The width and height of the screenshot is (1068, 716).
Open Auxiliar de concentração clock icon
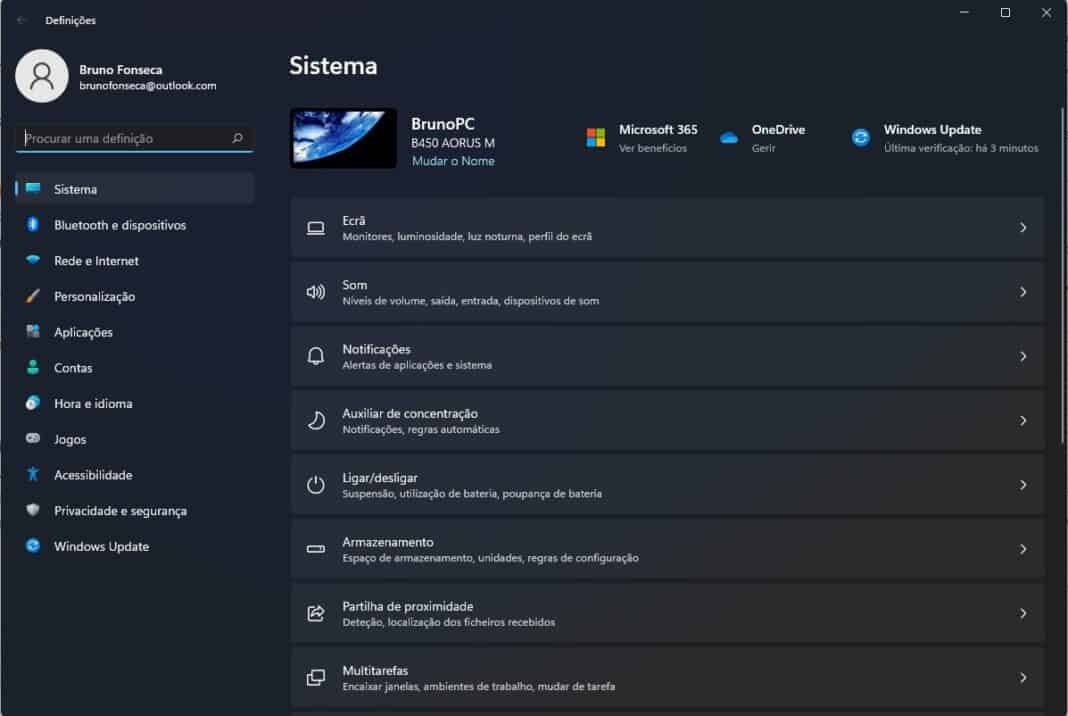pos(313,420)
